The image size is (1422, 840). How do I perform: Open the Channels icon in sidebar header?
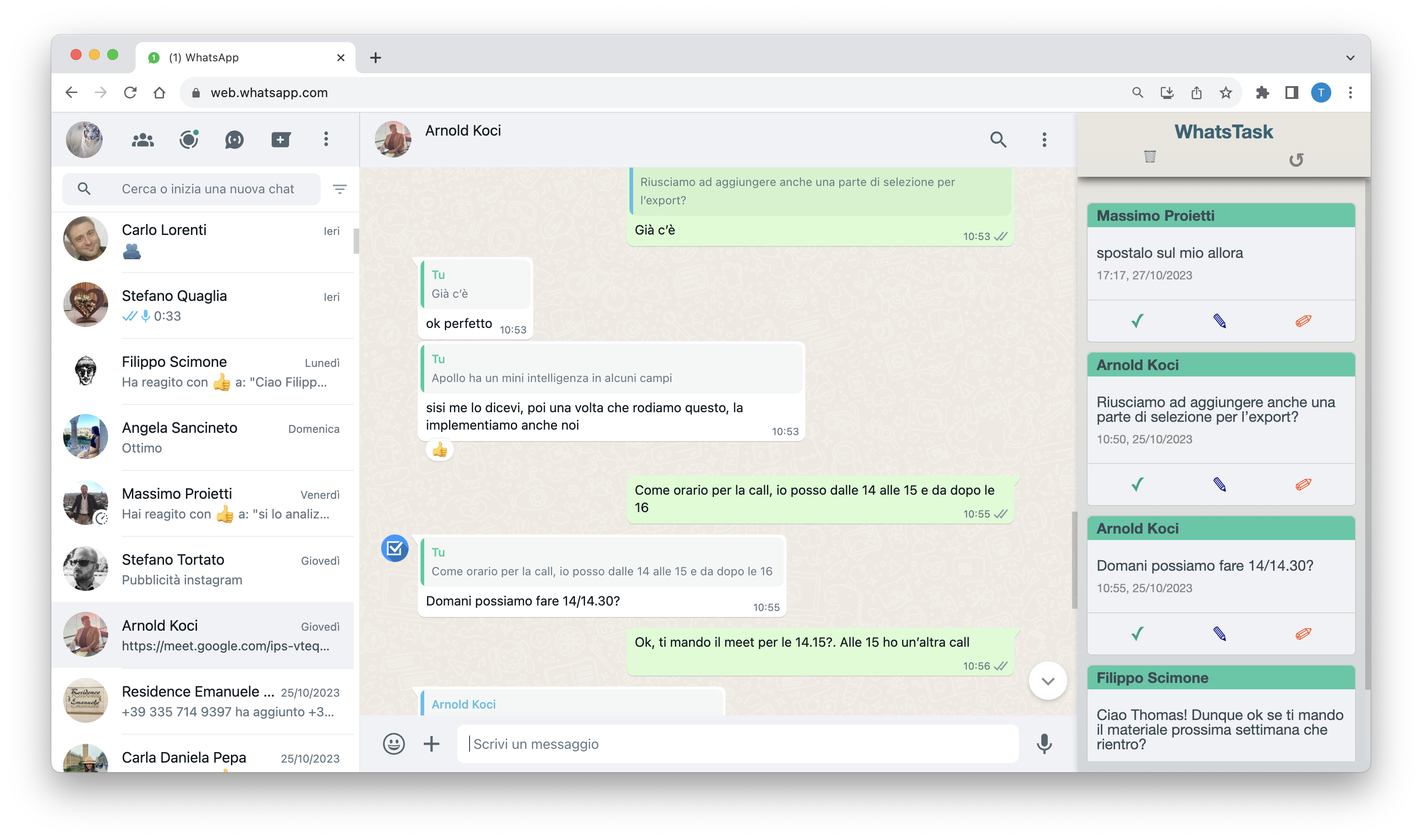(x=234, y=140)
